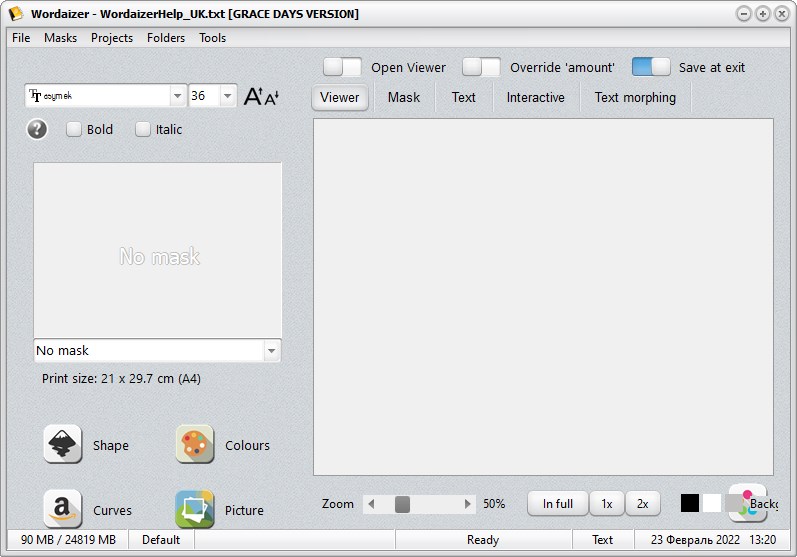
Task: Click the Picture label
Action: click(244, 510)
